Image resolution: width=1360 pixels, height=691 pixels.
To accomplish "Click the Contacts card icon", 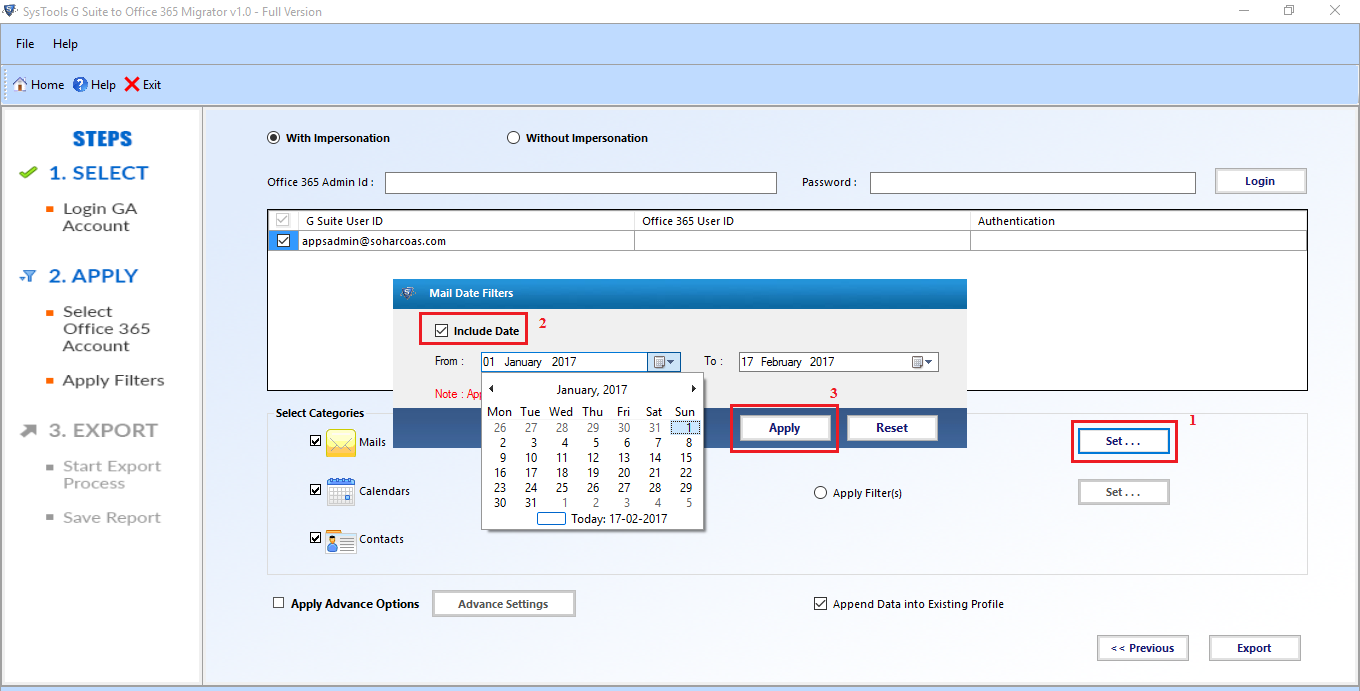I will click(341, 540).
